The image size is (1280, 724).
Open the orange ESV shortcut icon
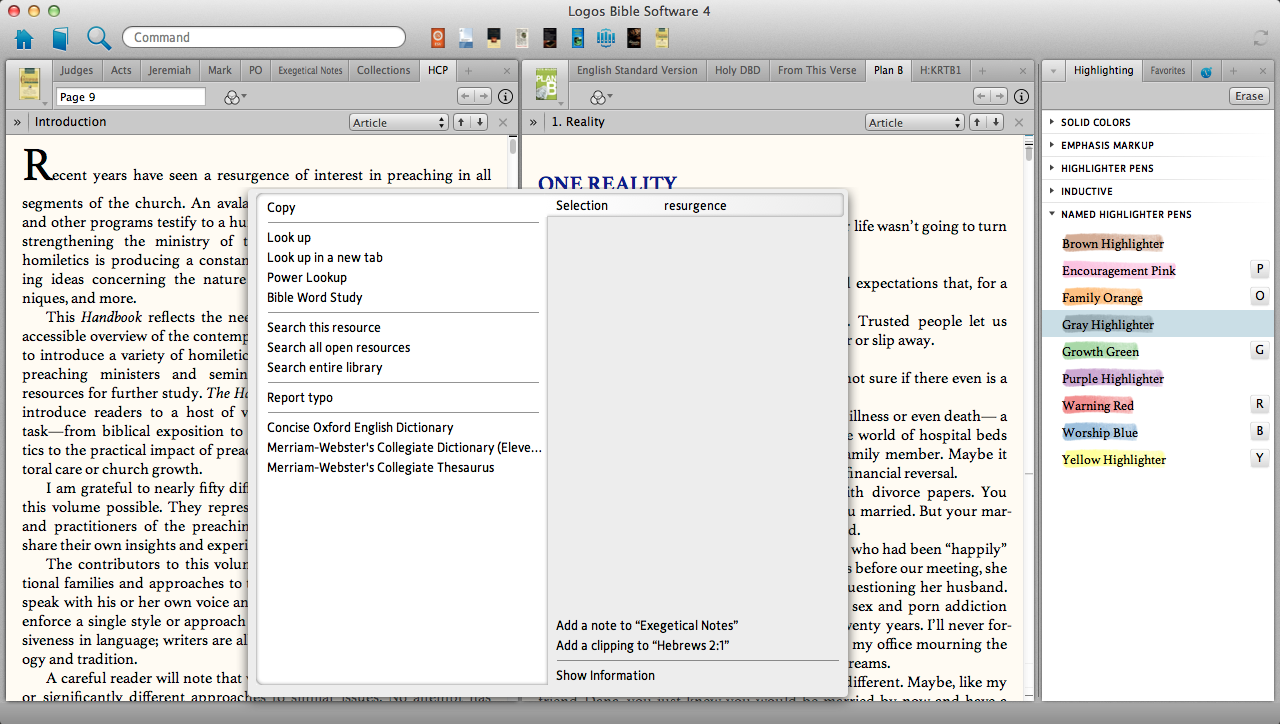pos(438,38)
